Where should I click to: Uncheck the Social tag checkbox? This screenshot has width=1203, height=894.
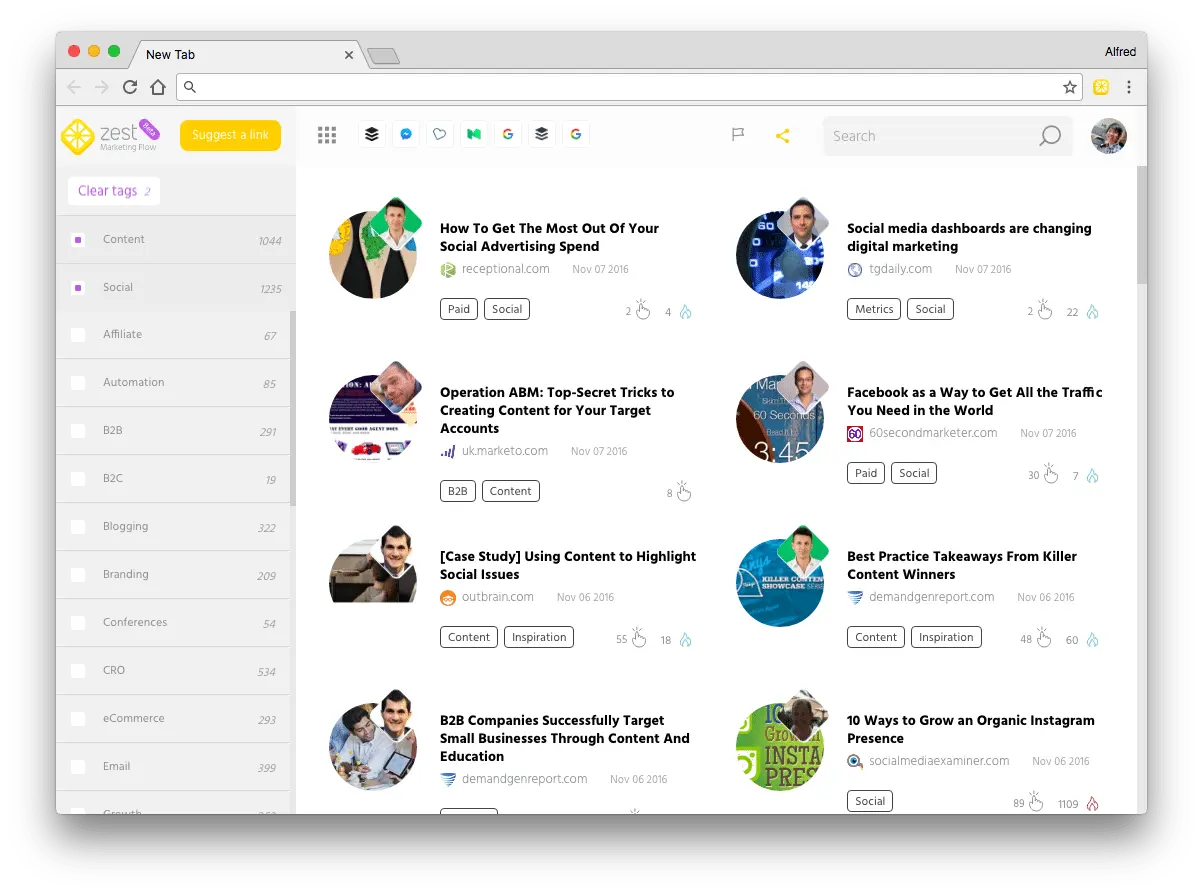click(78, 288)
